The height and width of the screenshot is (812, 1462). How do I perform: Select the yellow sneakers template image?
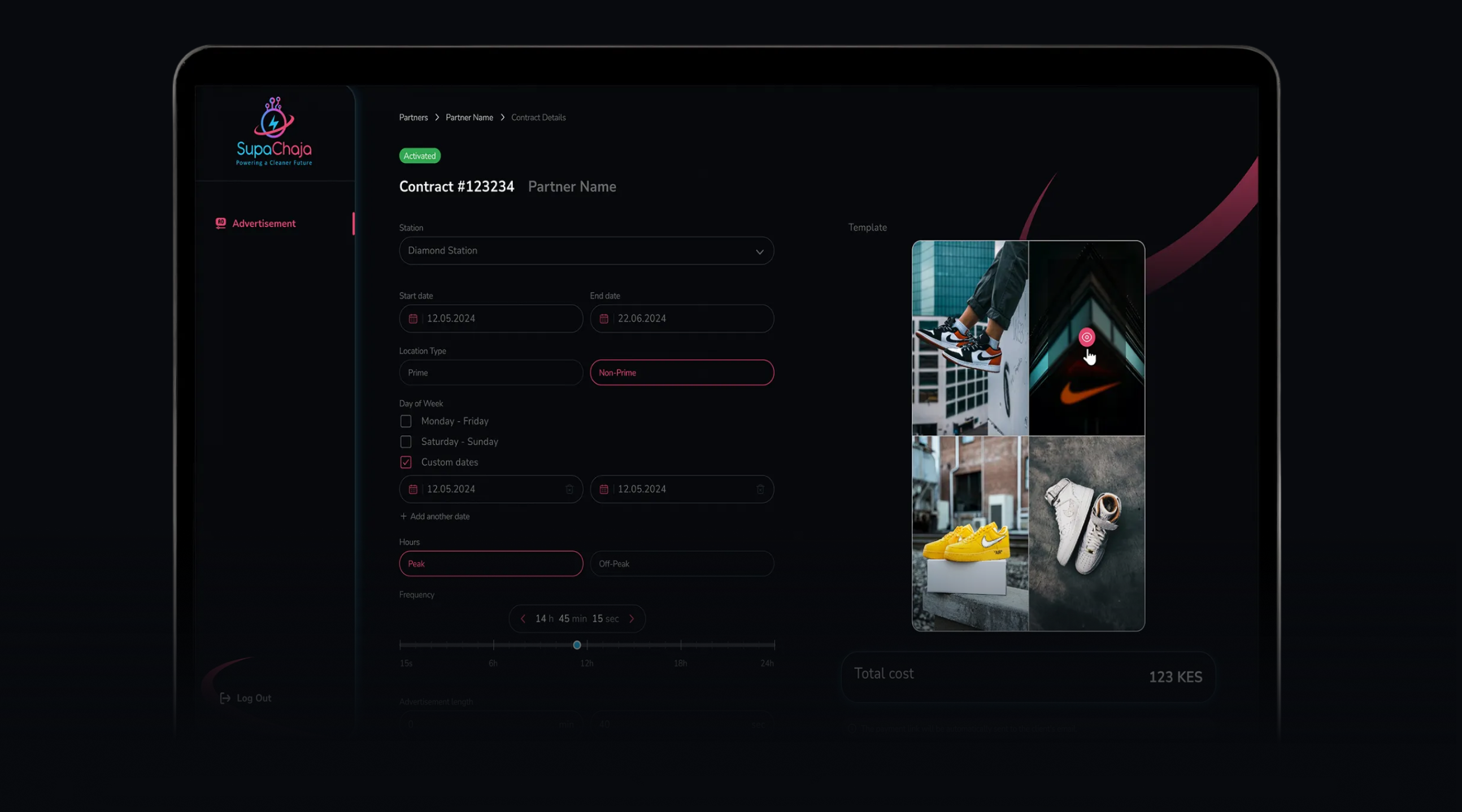tap(970, 534)
